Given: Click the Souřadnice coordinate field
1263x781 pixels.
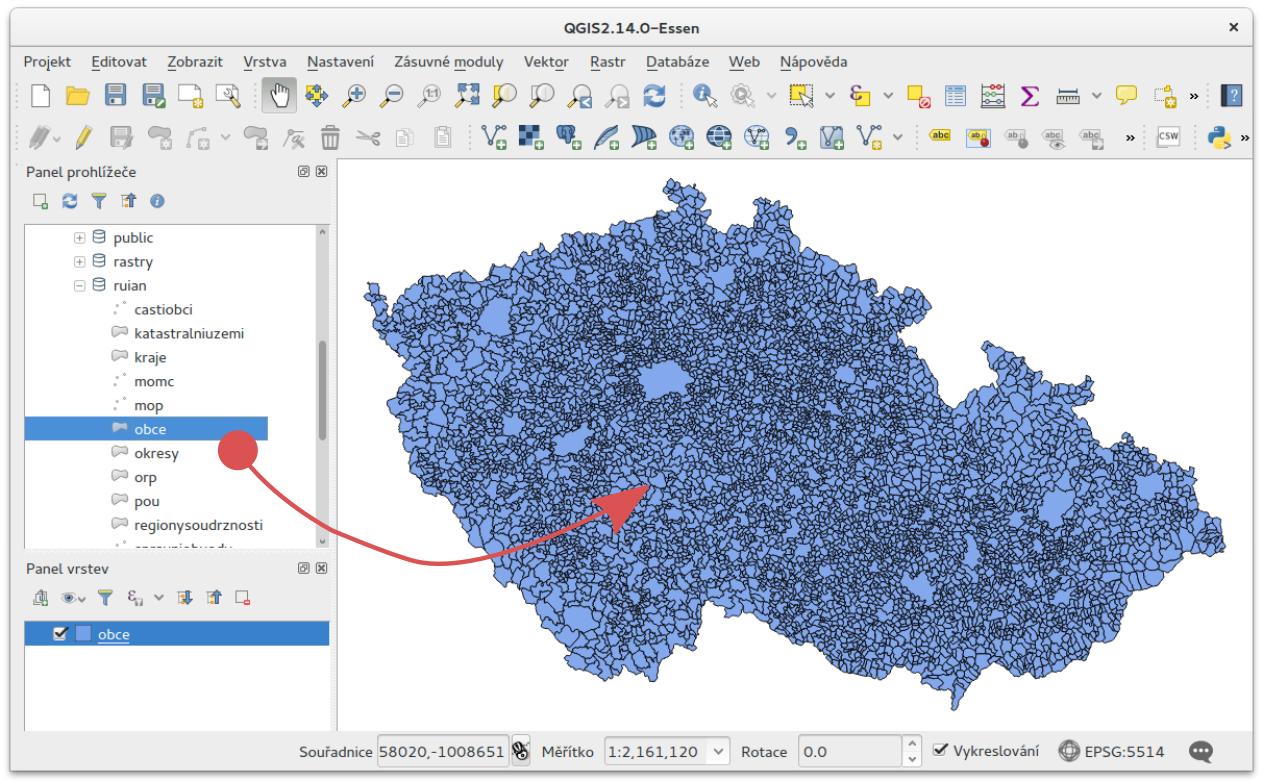Looking at the screenshot, I should (443, 751).
